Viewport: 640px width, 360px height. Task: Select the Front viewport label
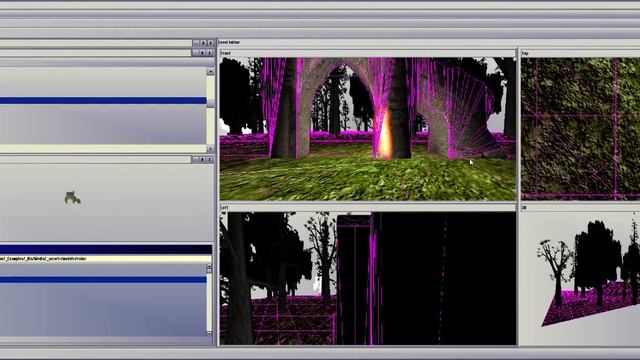[x=225, y=53]
